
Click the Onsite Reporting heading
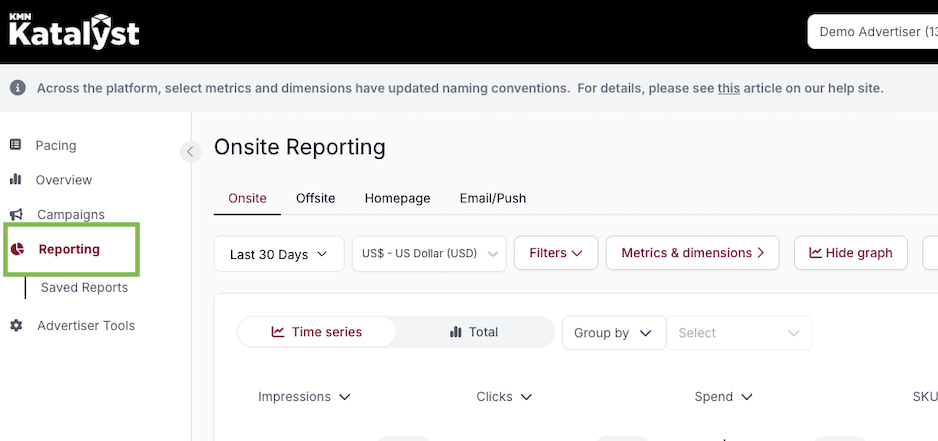[x=300, y=147]
